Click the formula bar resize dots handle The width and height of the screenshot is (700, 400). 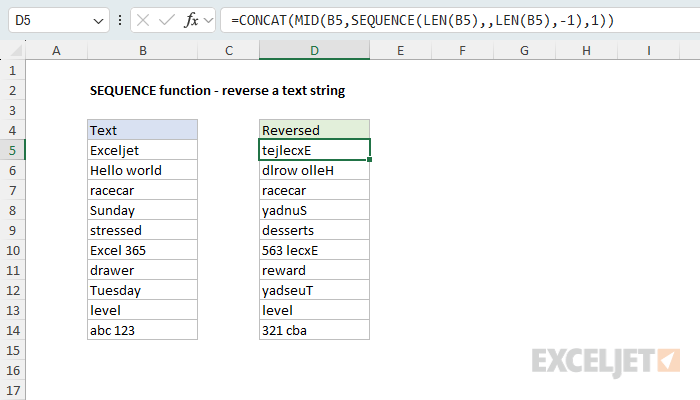120,20
